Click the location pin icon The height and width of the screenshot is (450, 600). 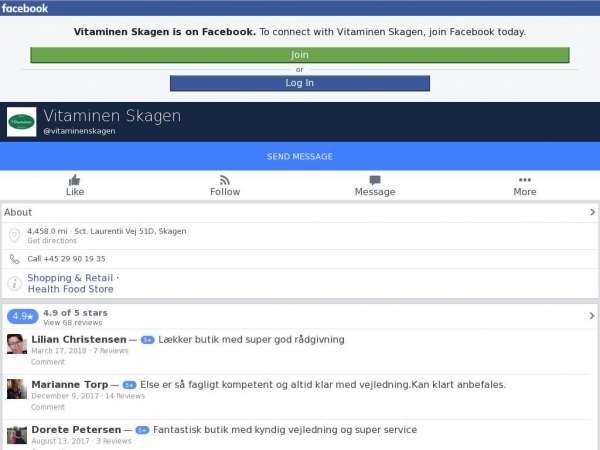(15, 235)
